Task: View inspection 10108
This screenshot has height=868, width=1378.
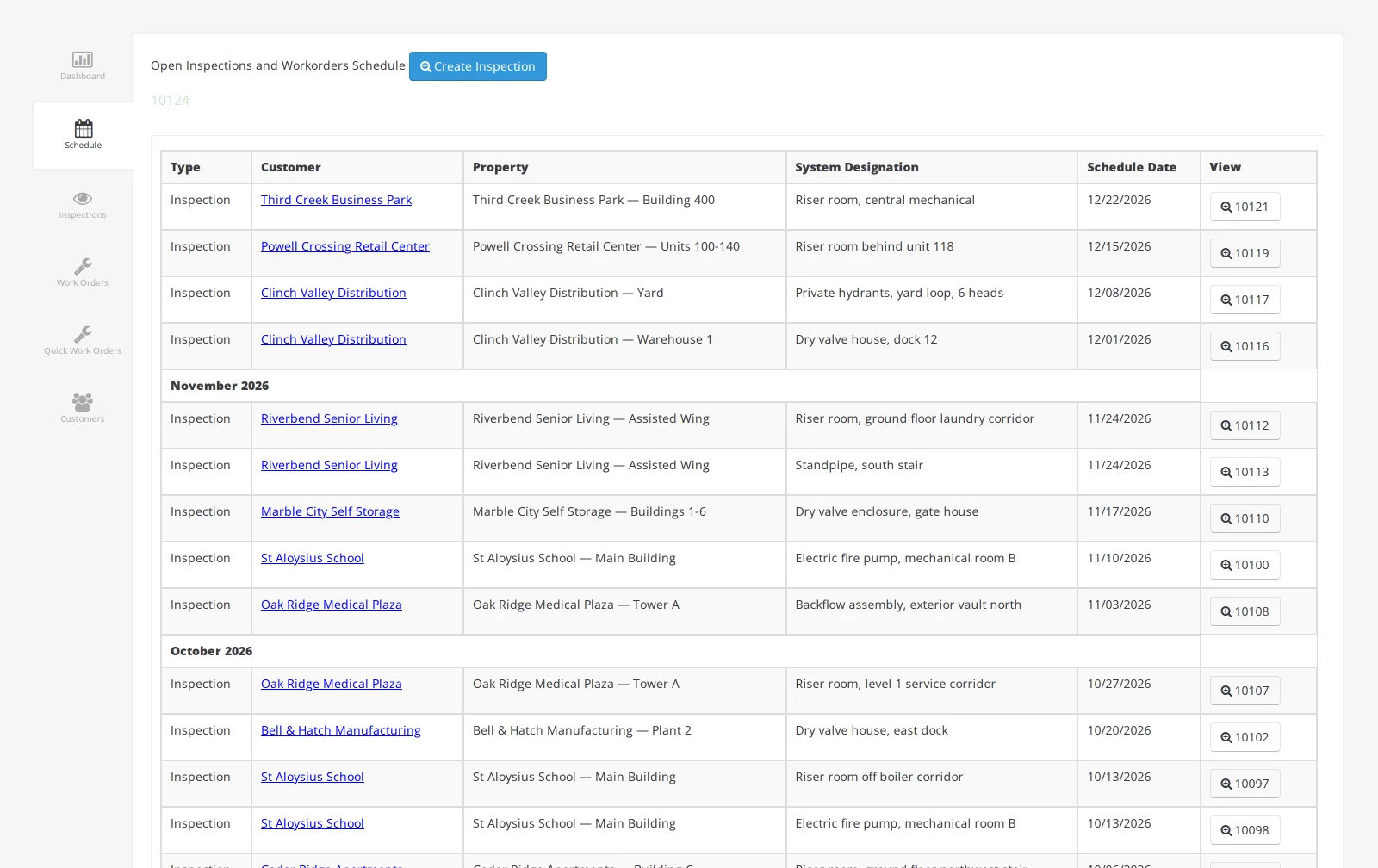Action: click(x=1245, y=611)
